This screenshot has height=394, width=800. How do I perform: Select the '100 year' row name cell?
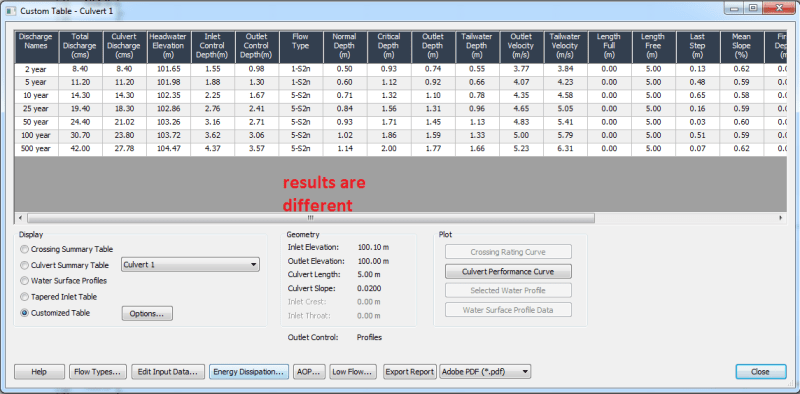coord(36,136)
